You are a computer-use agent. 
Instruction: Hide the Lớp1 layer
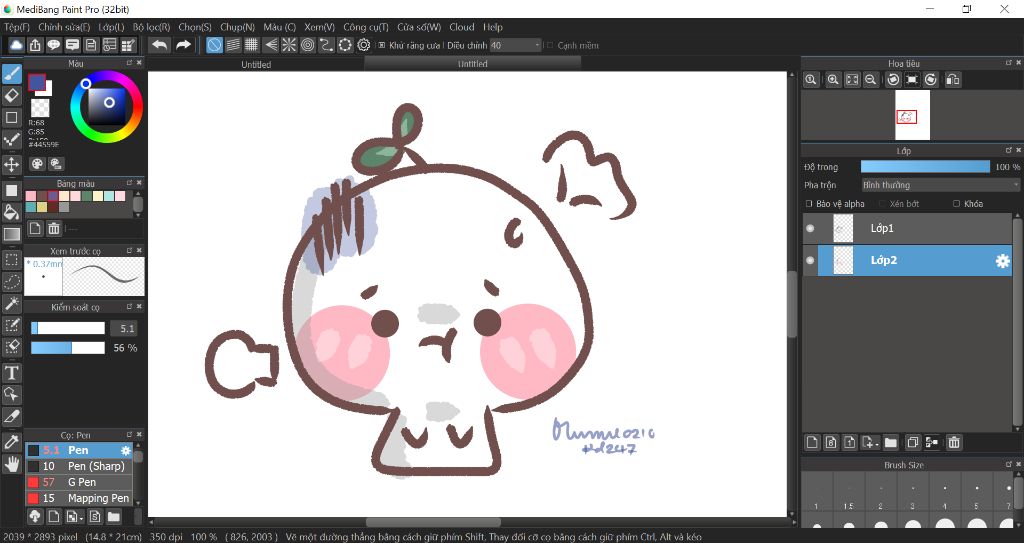(810, 229)
